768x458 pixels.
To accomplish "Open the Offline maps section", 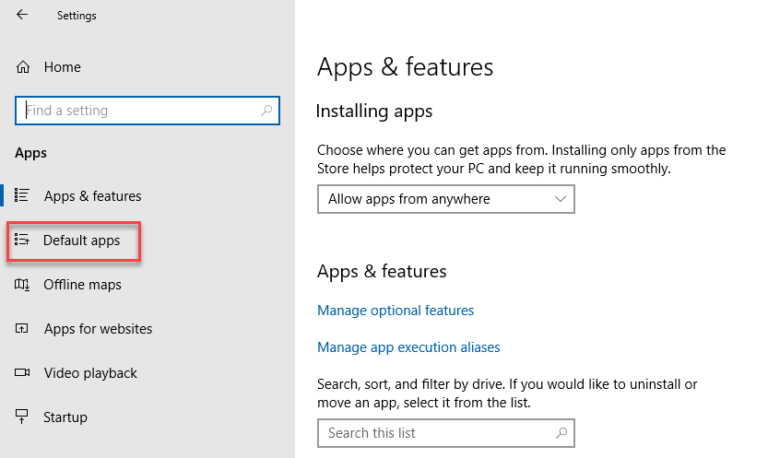I will pos(82,285).
